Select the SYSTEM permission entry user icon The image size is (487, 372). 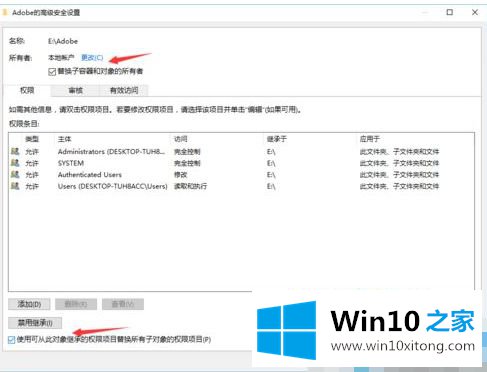[x=15, y=163]
